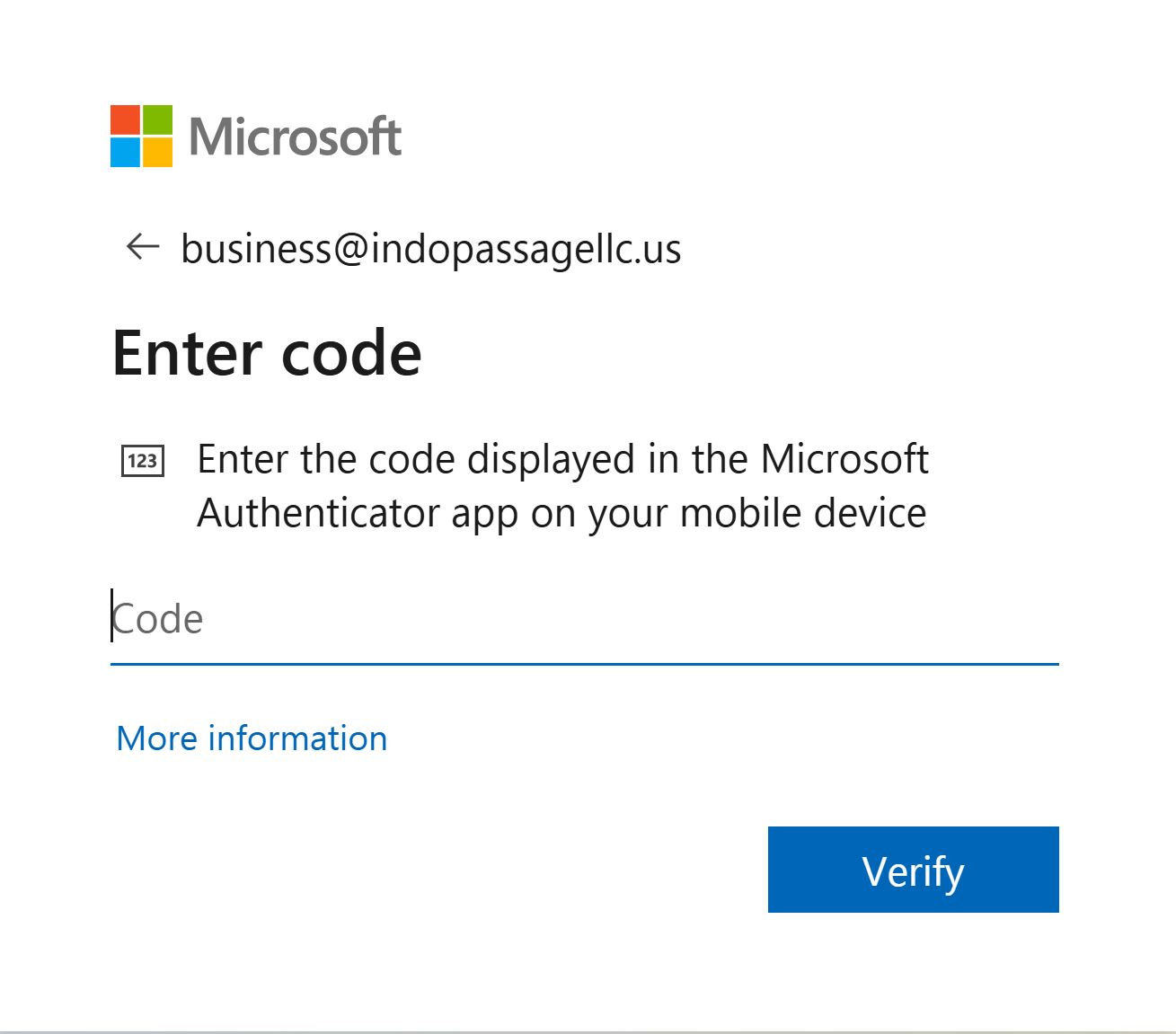Click the 123 code icon

click(x=143, y=461)
